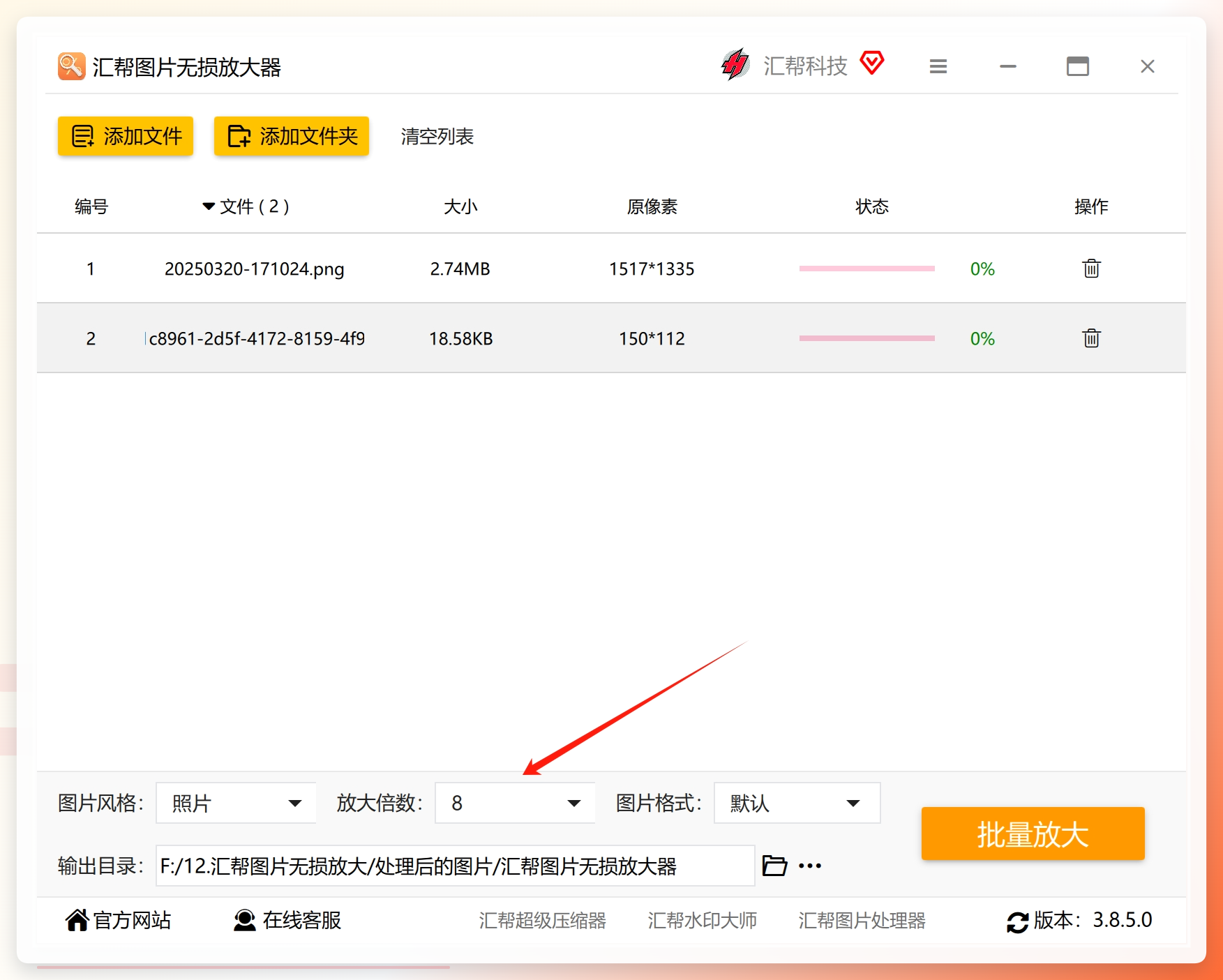This screenshot has width=1223, height=980.
Task: Minimize the 汇帮图片无损放大器 window
Action: [1008, 66]
